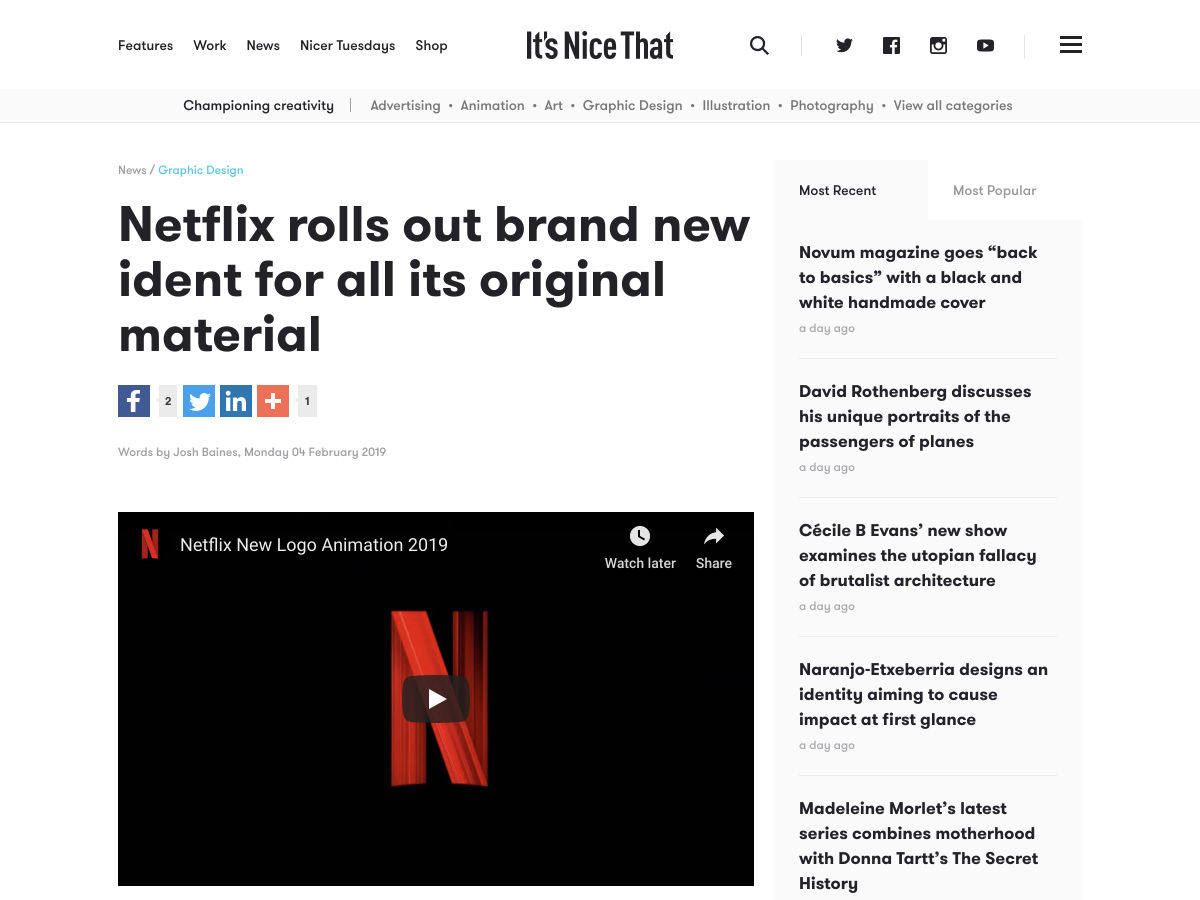The image size is (1200, 900).
Task: Open the Facebook page icon in header
Action: point(891,45)
